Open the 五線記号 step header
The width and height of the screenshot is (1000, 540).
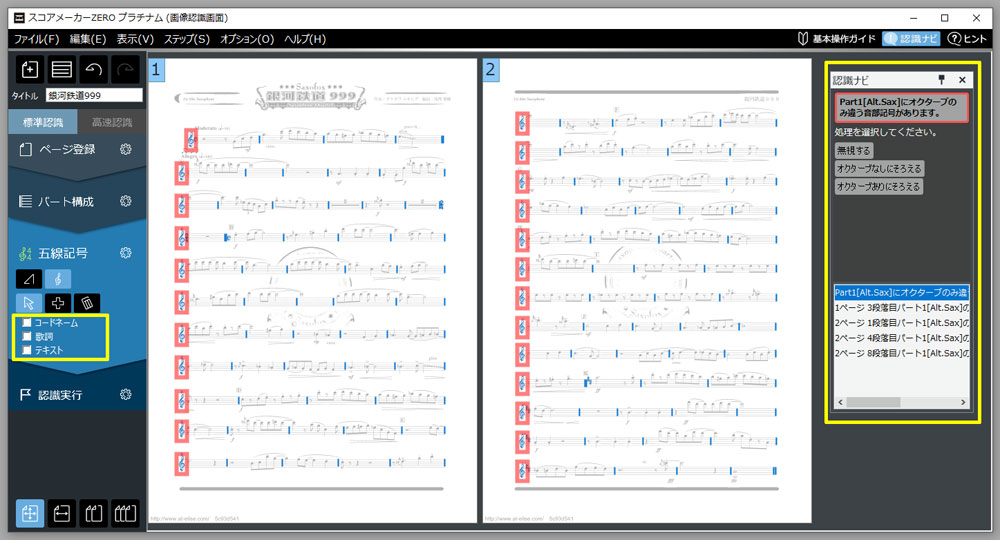[62, 253]
